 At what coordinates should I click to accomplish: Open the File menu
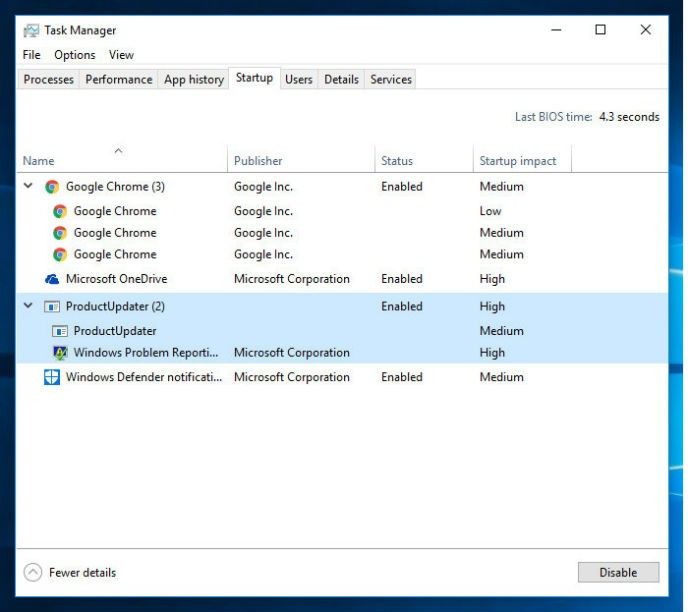(32, 55)
